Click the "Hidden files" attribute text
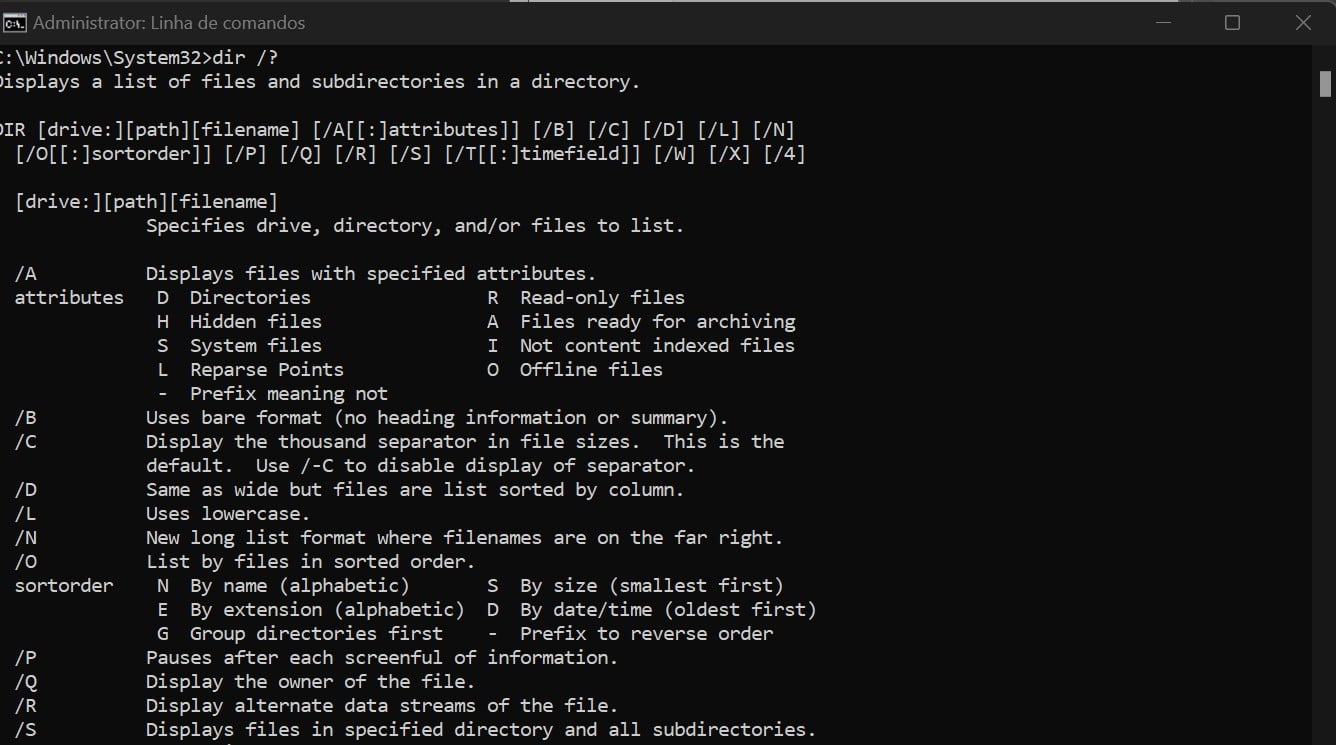 click(256, 321)
